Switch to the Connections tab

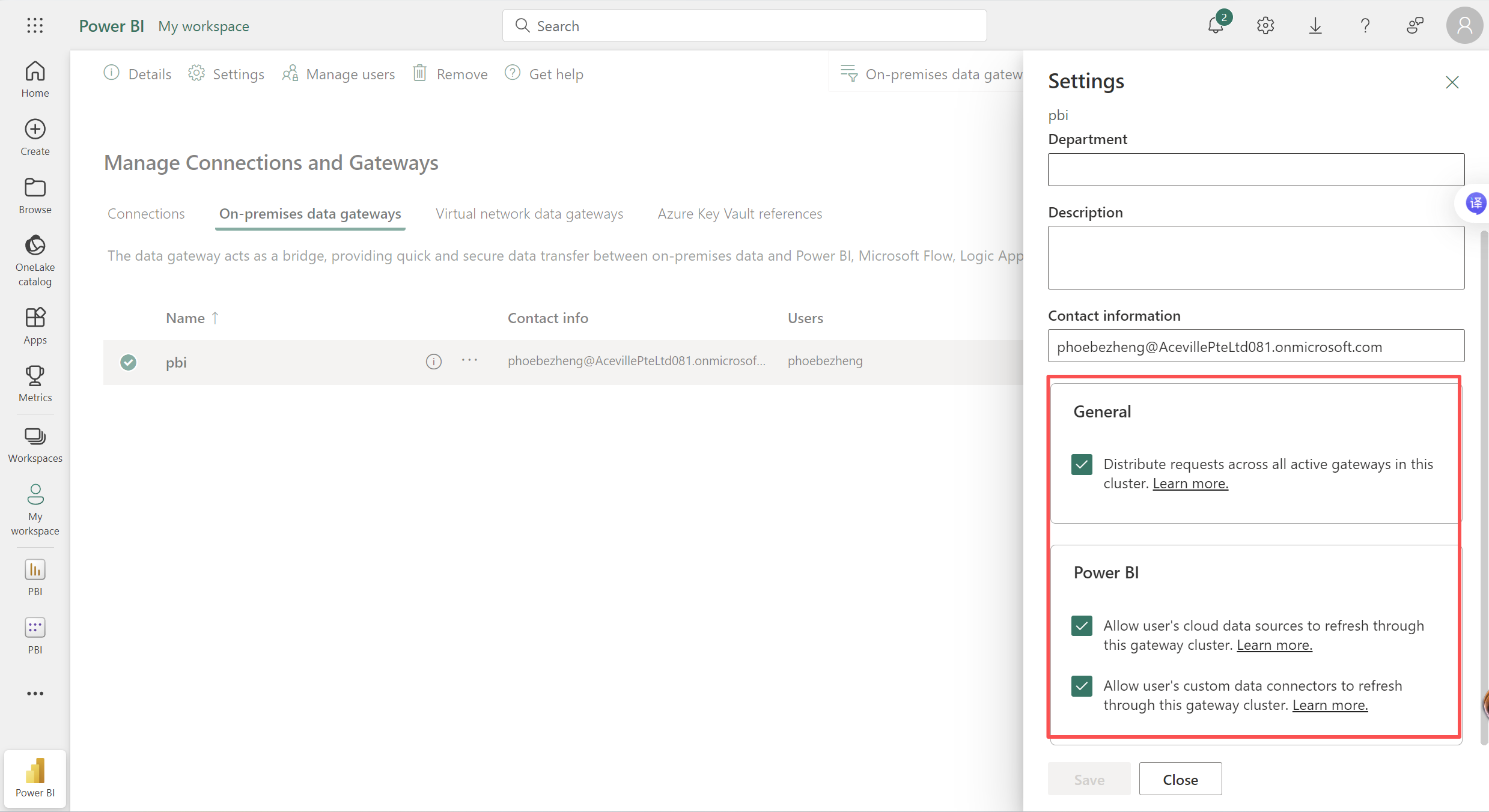click(x=146, y=214)
